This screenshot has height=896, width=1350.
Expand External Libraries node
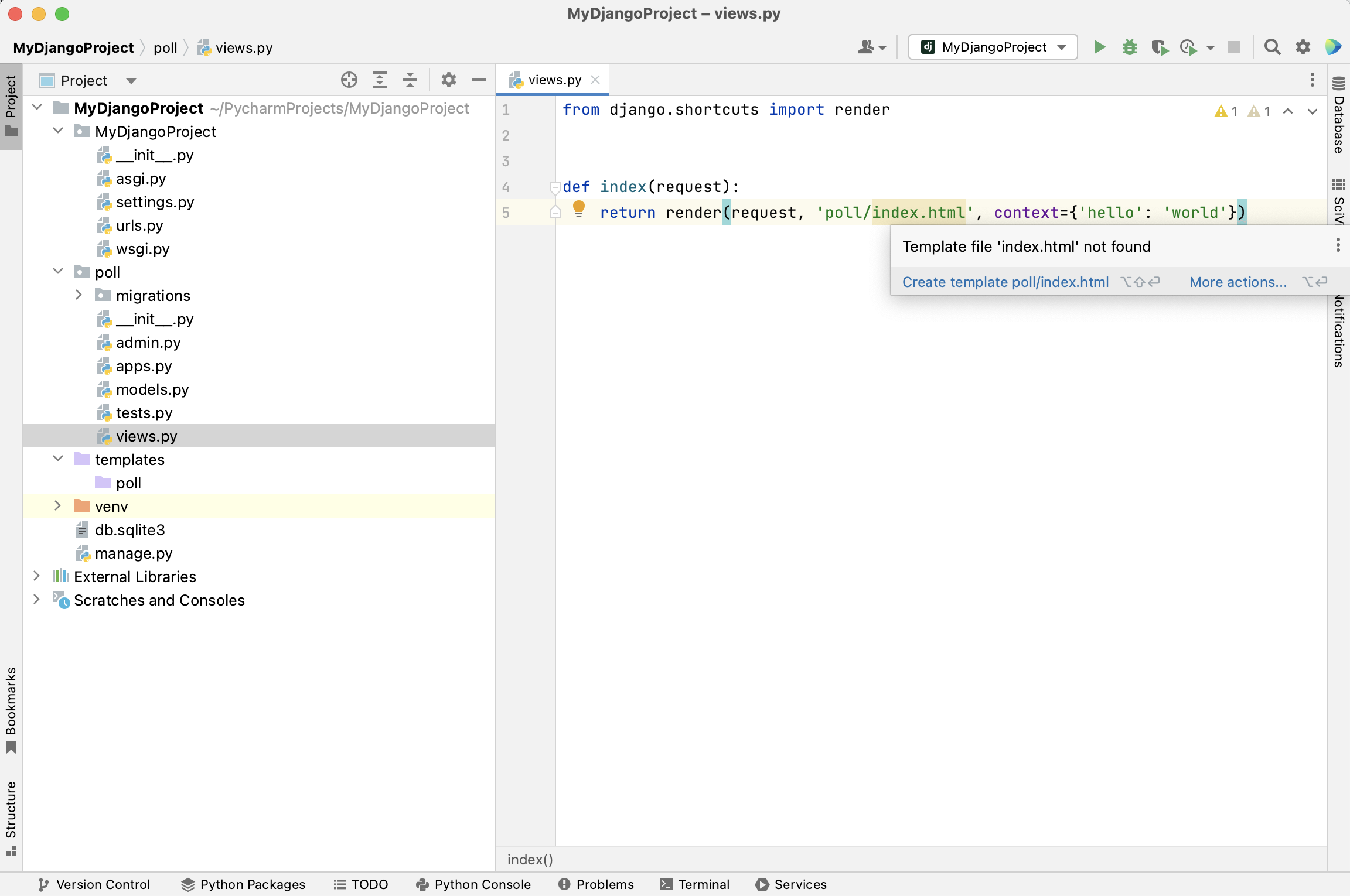[x=37, y=576]
